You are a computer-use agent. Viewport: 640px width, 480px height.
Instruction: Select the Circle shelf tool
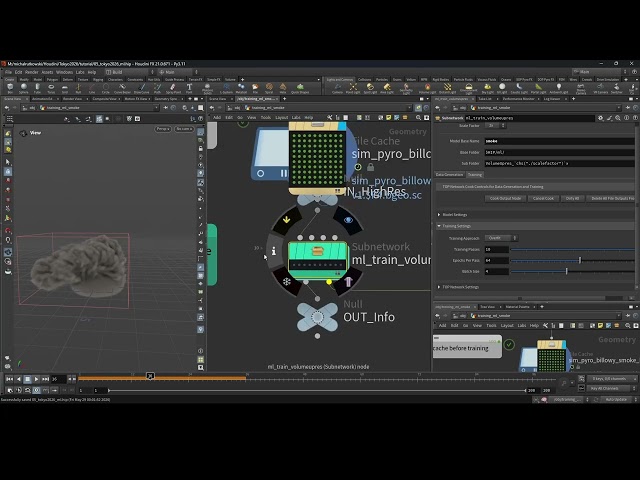(105, 88)
